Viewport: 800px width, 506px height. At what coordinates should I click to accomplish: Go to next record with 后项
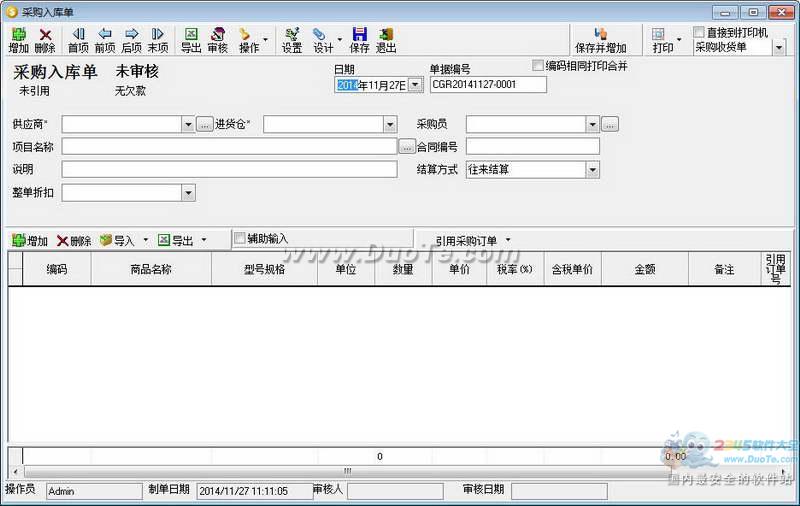(132, 40)
